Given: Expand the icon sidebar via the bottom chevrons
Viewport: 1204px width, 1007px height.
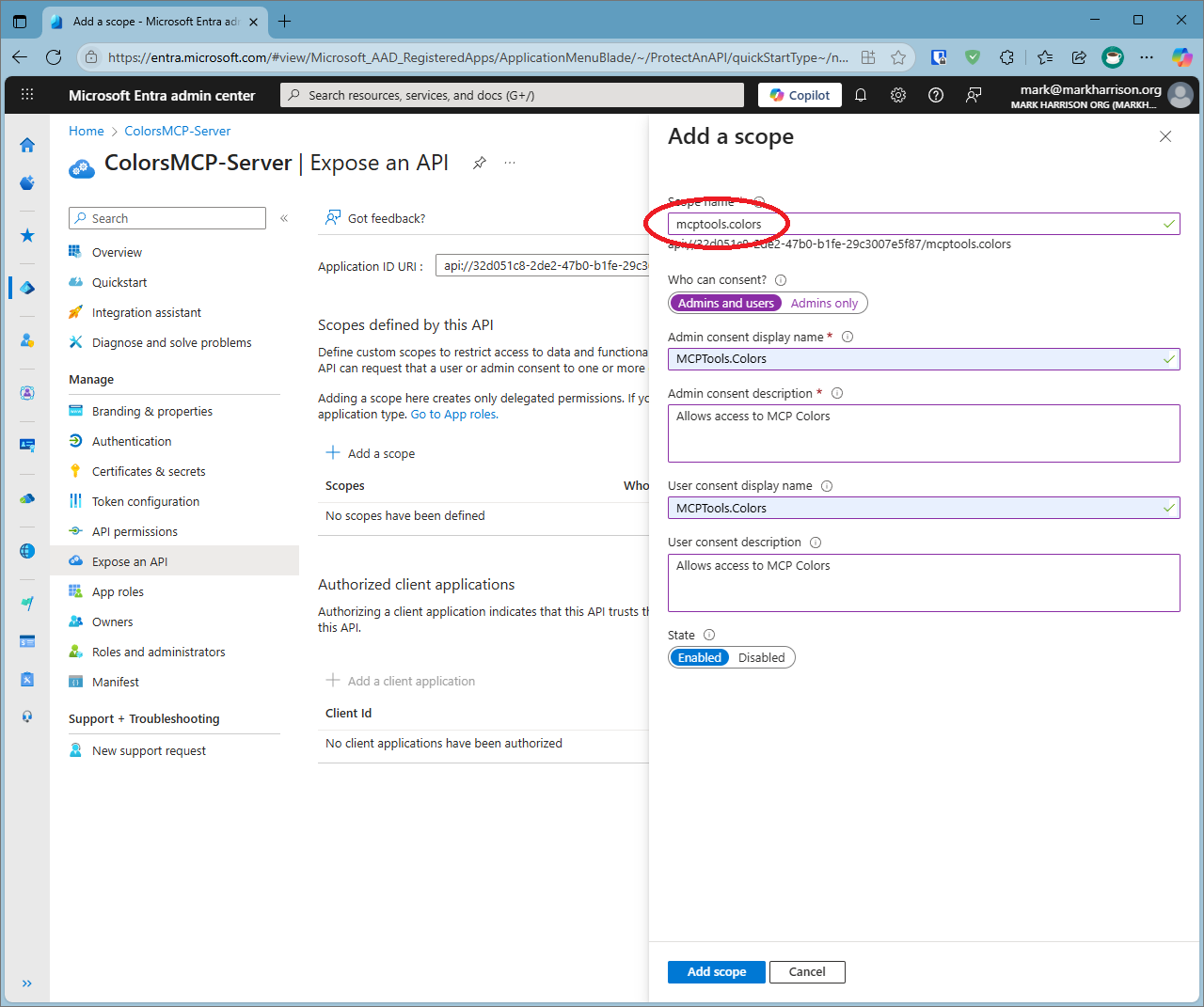Looking at the screenshot, I should (x=26, y=983).
